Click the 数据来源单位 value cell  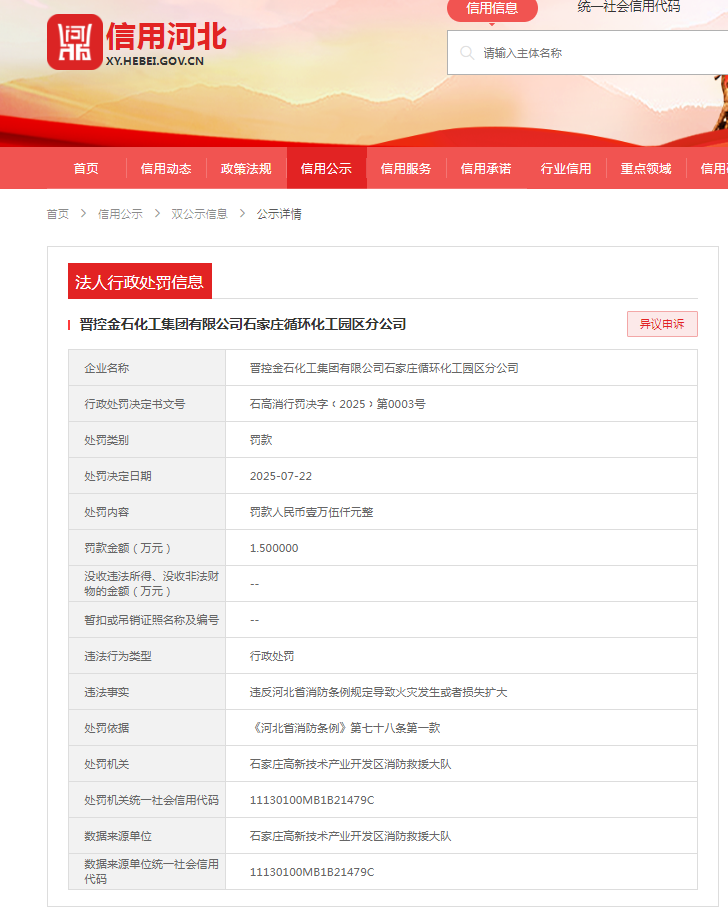tap(462, 836)
